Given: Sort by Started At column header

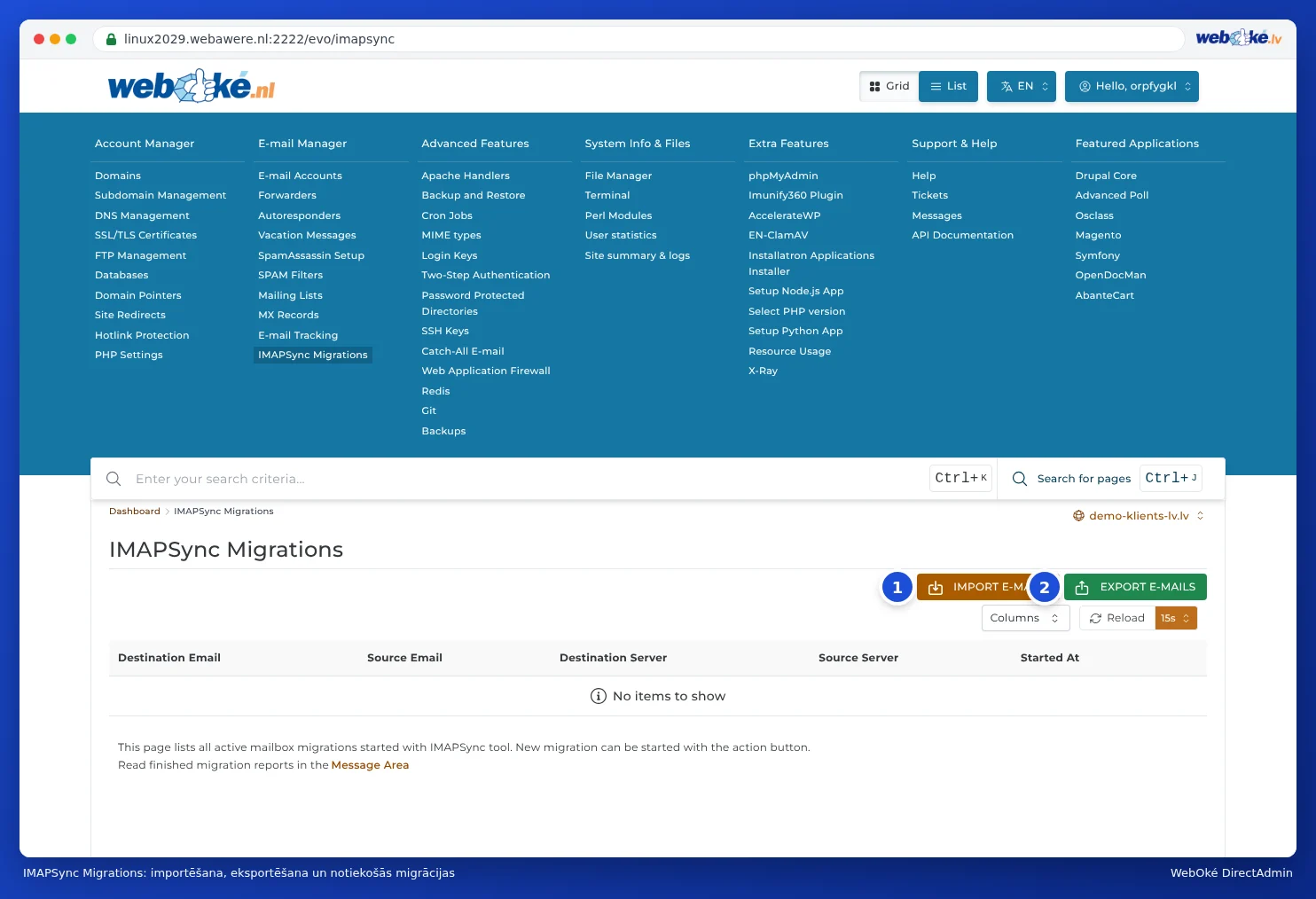Looking at the screenshot, I should click(1050, 658).
